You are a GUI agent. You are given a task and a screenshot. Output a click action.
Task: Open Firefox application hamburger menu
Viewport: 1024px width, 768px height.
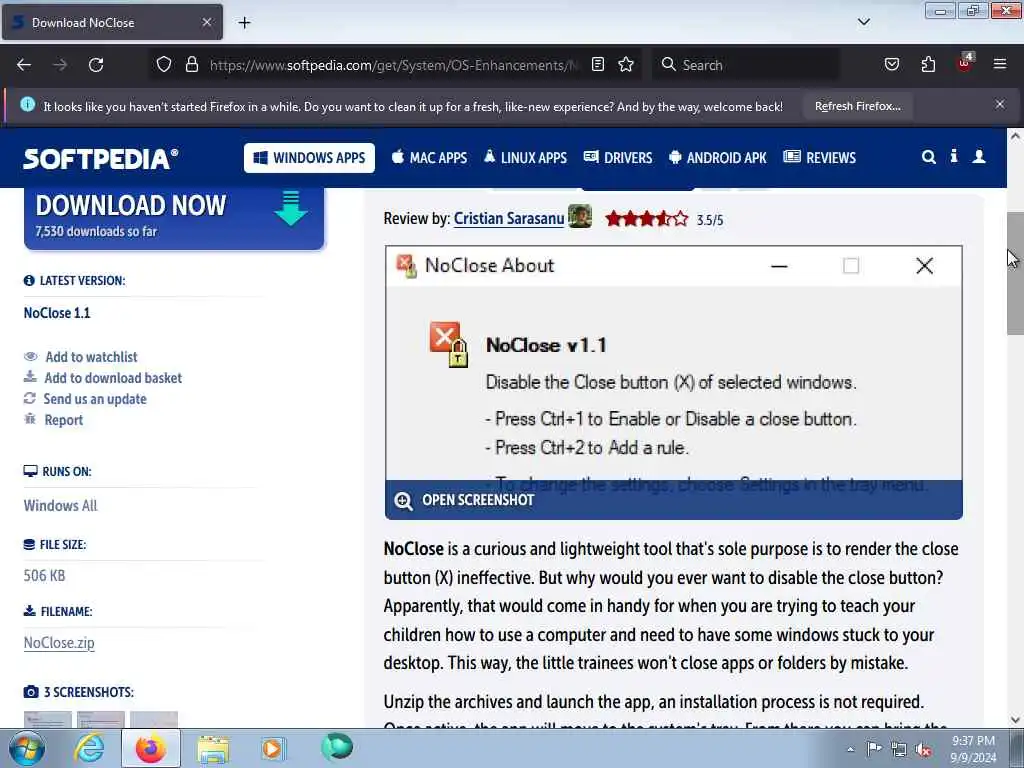point(1000,64)
